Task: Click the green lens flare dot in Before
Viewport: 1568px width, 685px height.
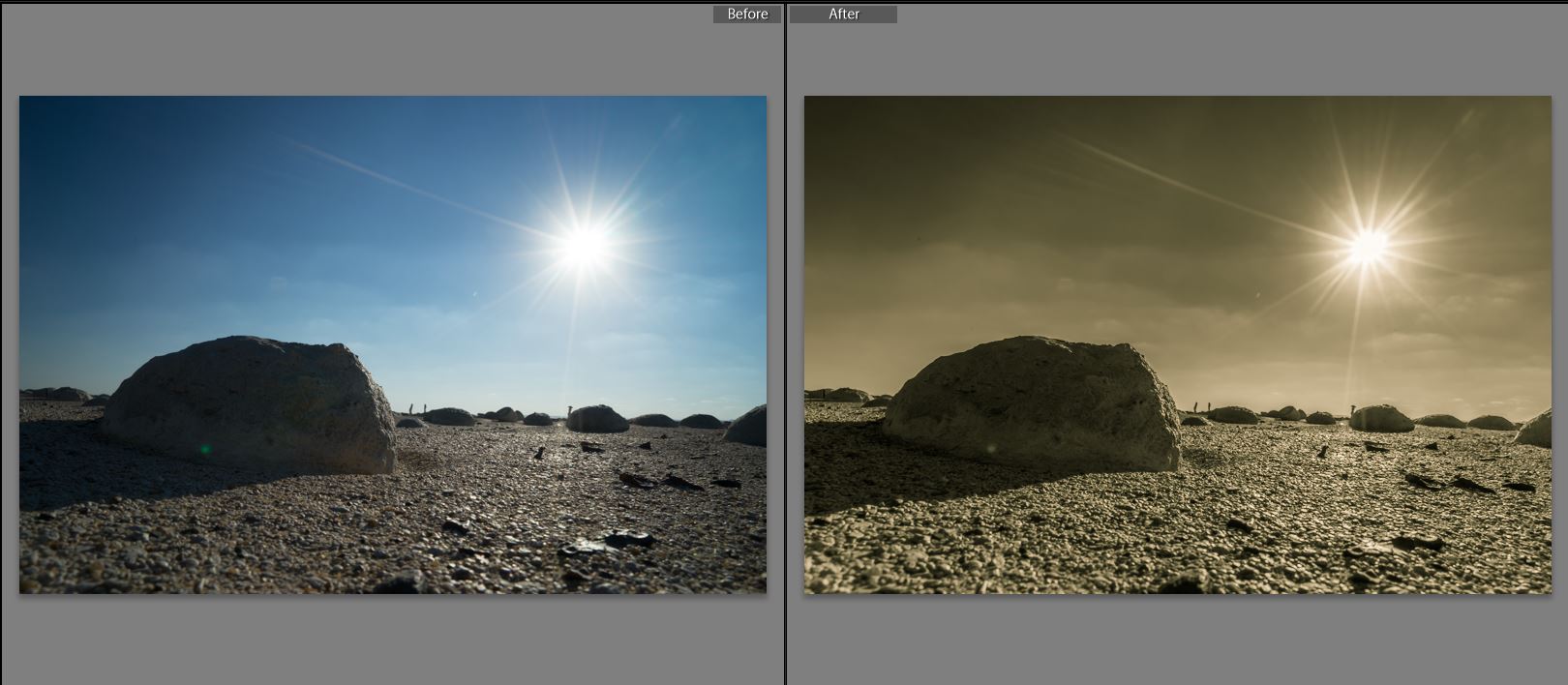Action: (x=204, y=449)
